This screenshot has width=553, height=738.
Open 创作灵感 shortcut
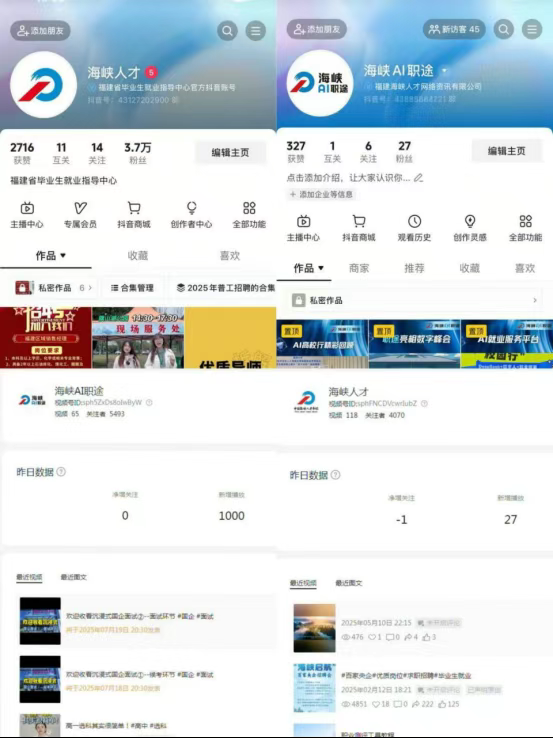470,228
